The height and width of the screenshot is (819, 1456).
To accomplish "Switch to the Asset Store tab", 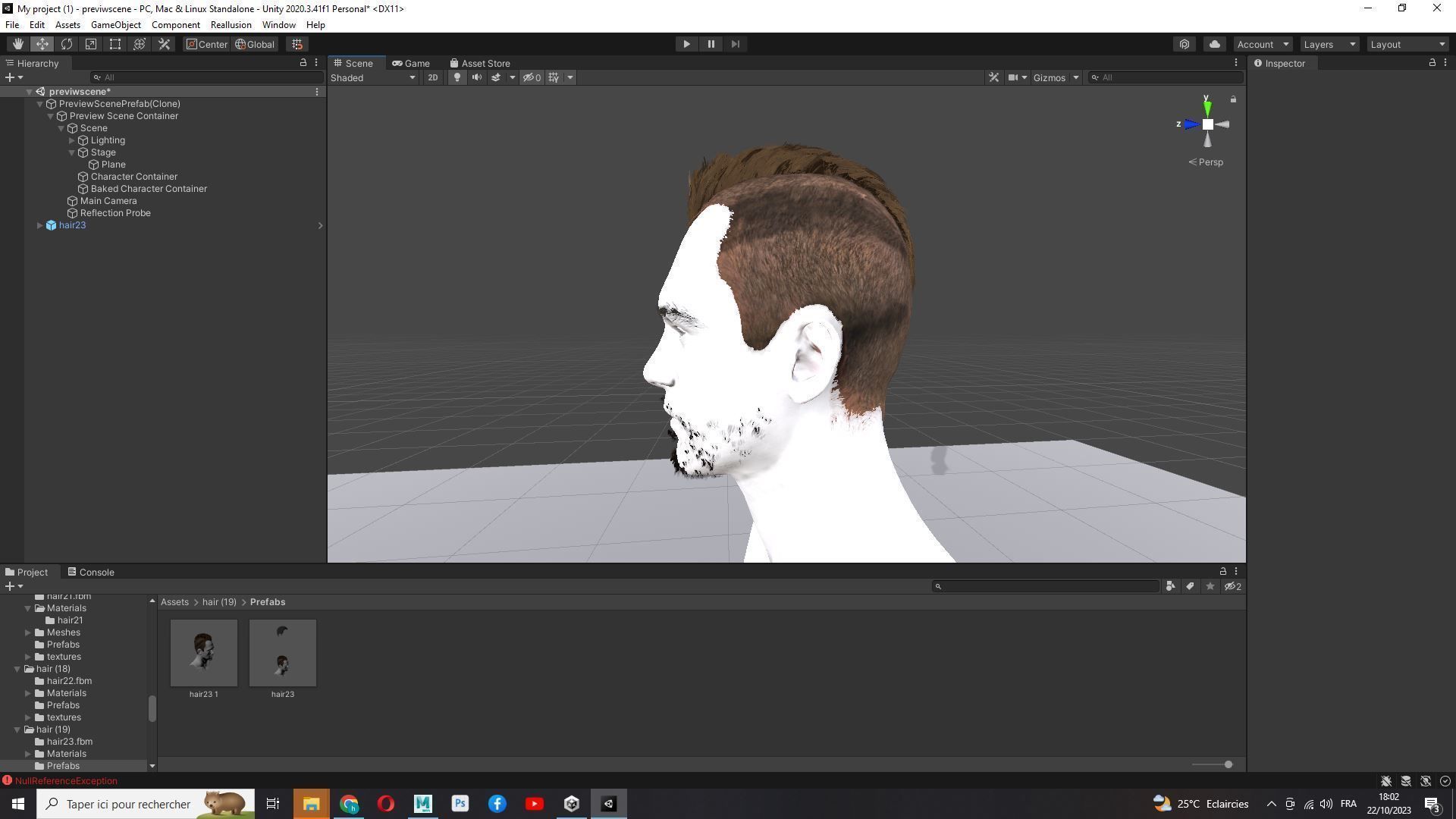I will click(x=480, y=63).
